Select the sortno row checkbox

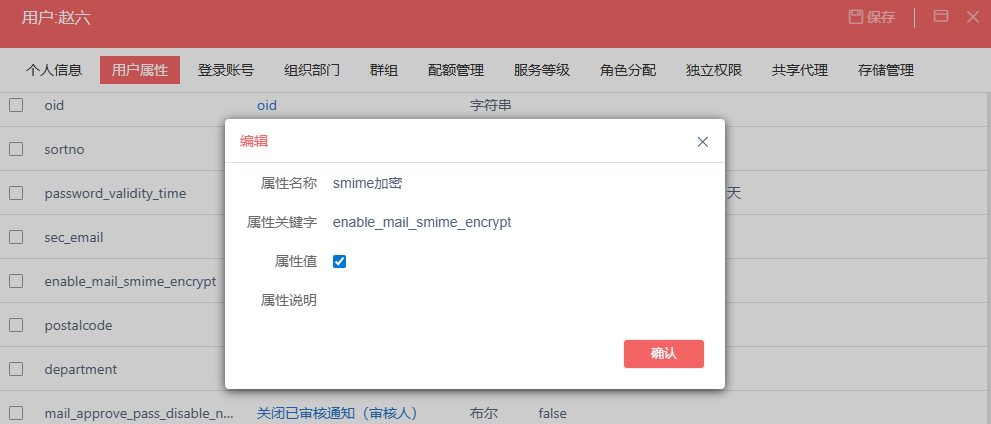[x=16, y=149]
